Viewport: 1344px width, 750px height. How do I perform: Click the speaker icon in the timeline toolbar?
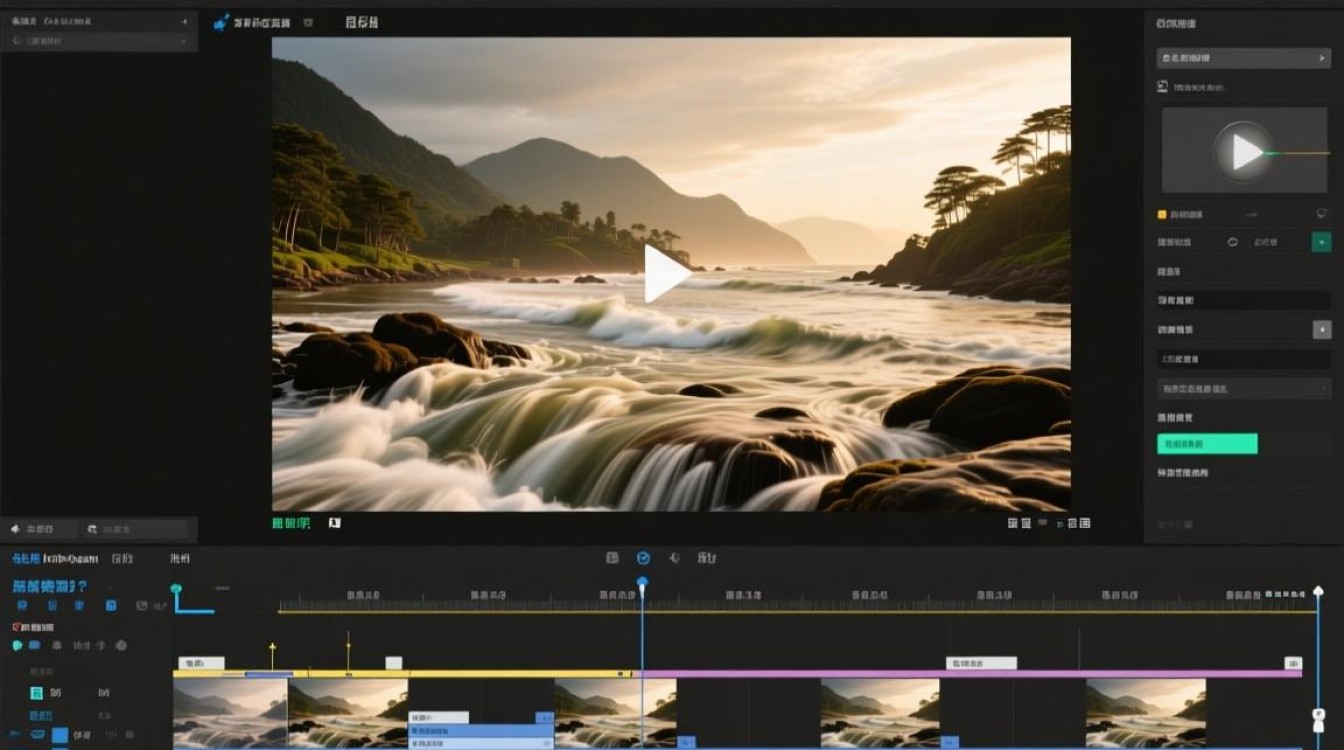pyautogui.click(x=674, y=558)
